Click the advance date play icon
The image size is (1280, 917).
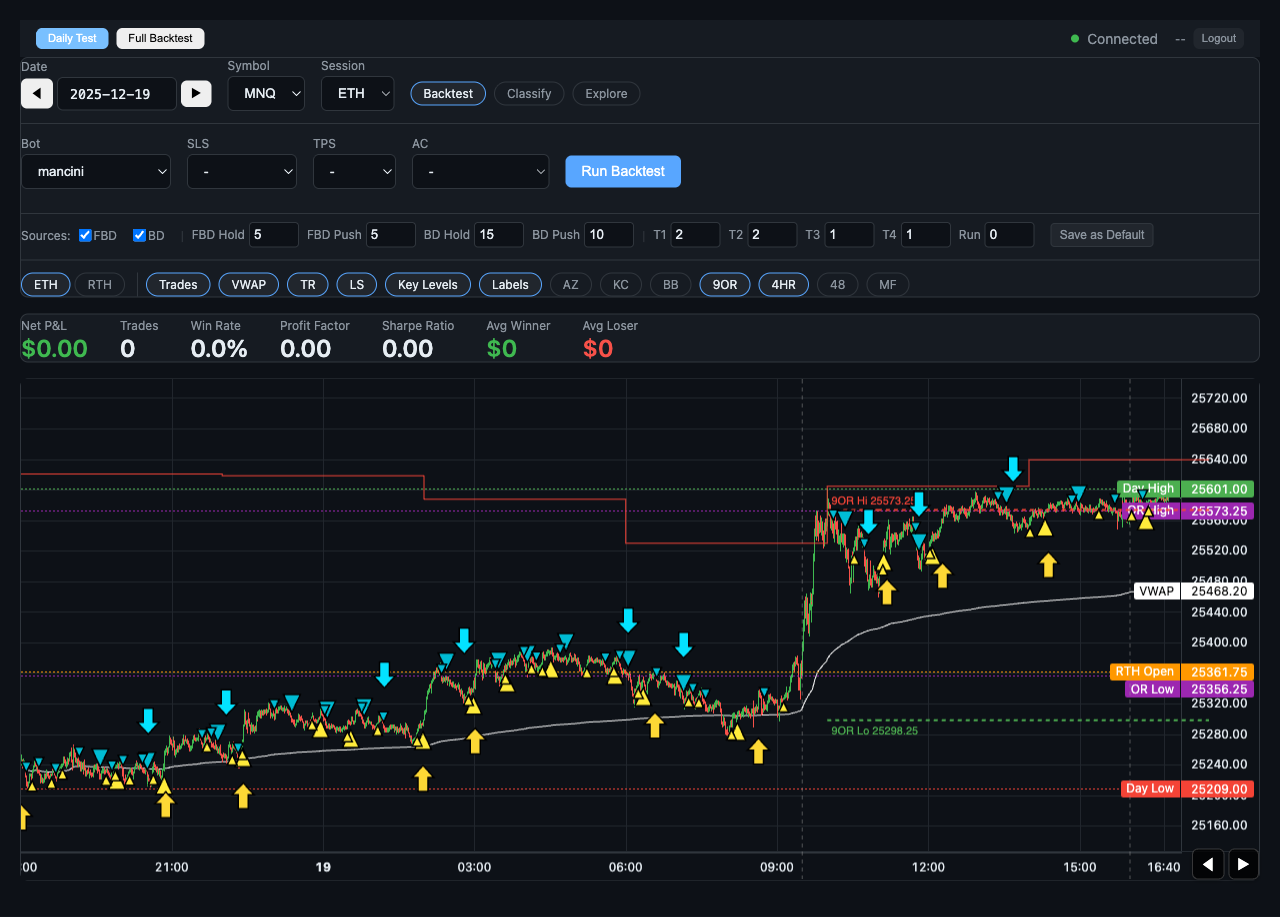point(196,93)
